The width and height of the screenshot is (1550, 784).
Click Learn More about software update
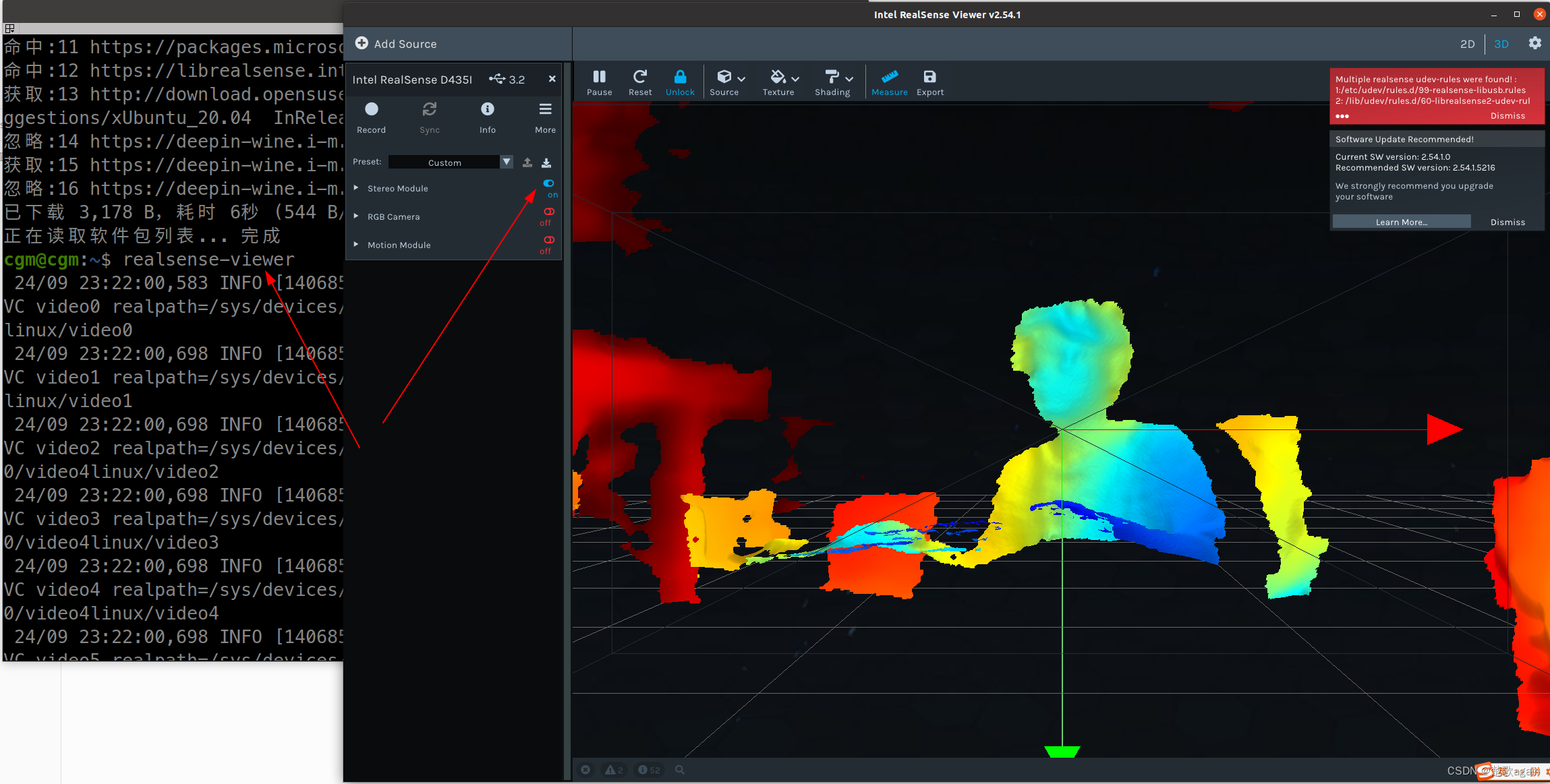1401,222
